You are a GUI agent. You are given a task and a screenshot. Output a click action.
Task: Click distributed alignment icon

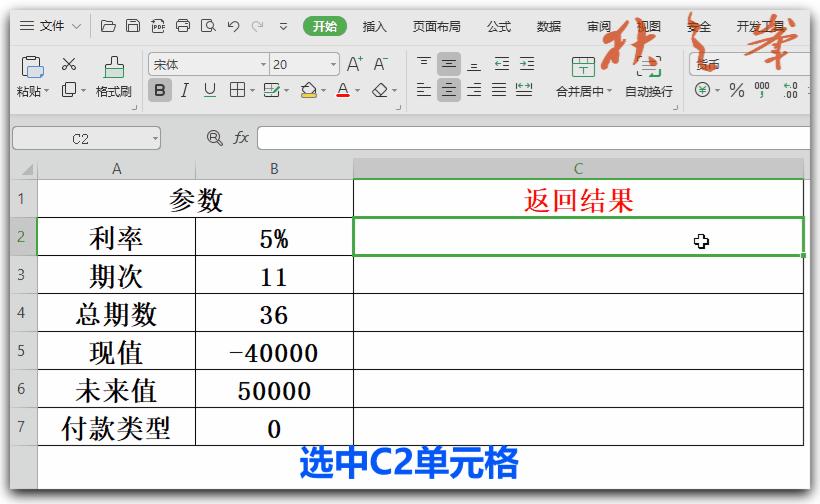coord(524,90)
